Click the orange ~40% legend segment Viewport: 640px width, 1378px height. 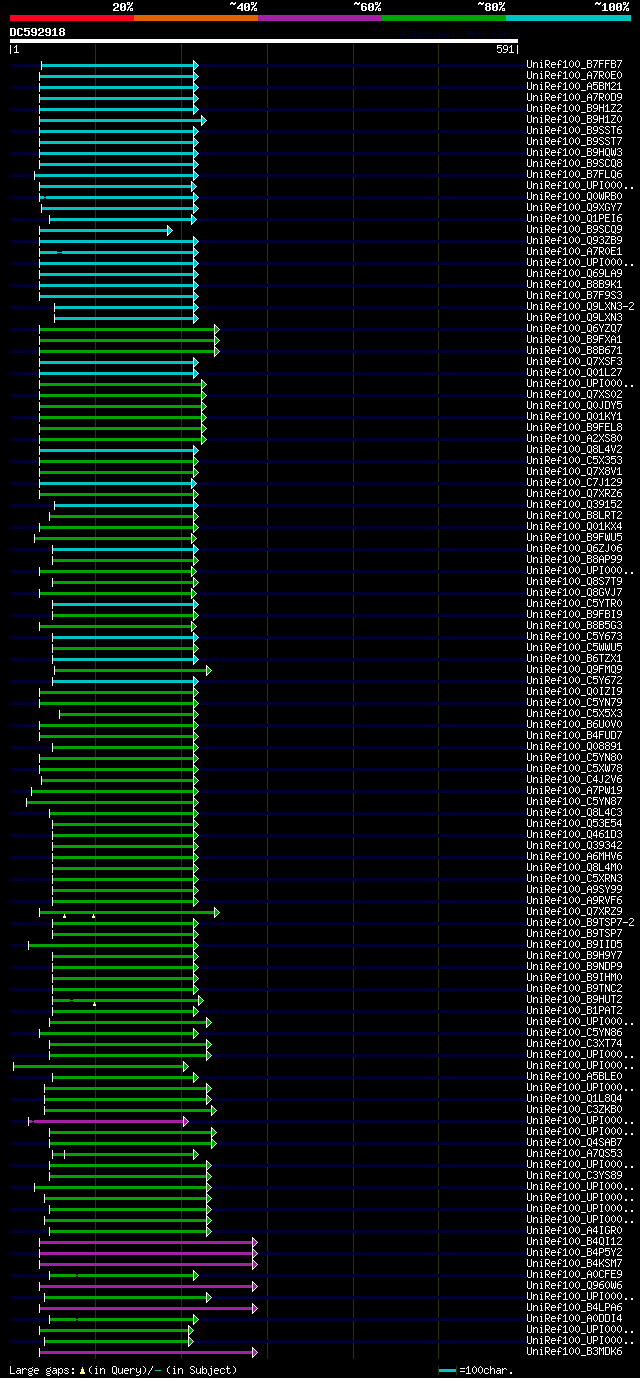[x=195, y=17]
